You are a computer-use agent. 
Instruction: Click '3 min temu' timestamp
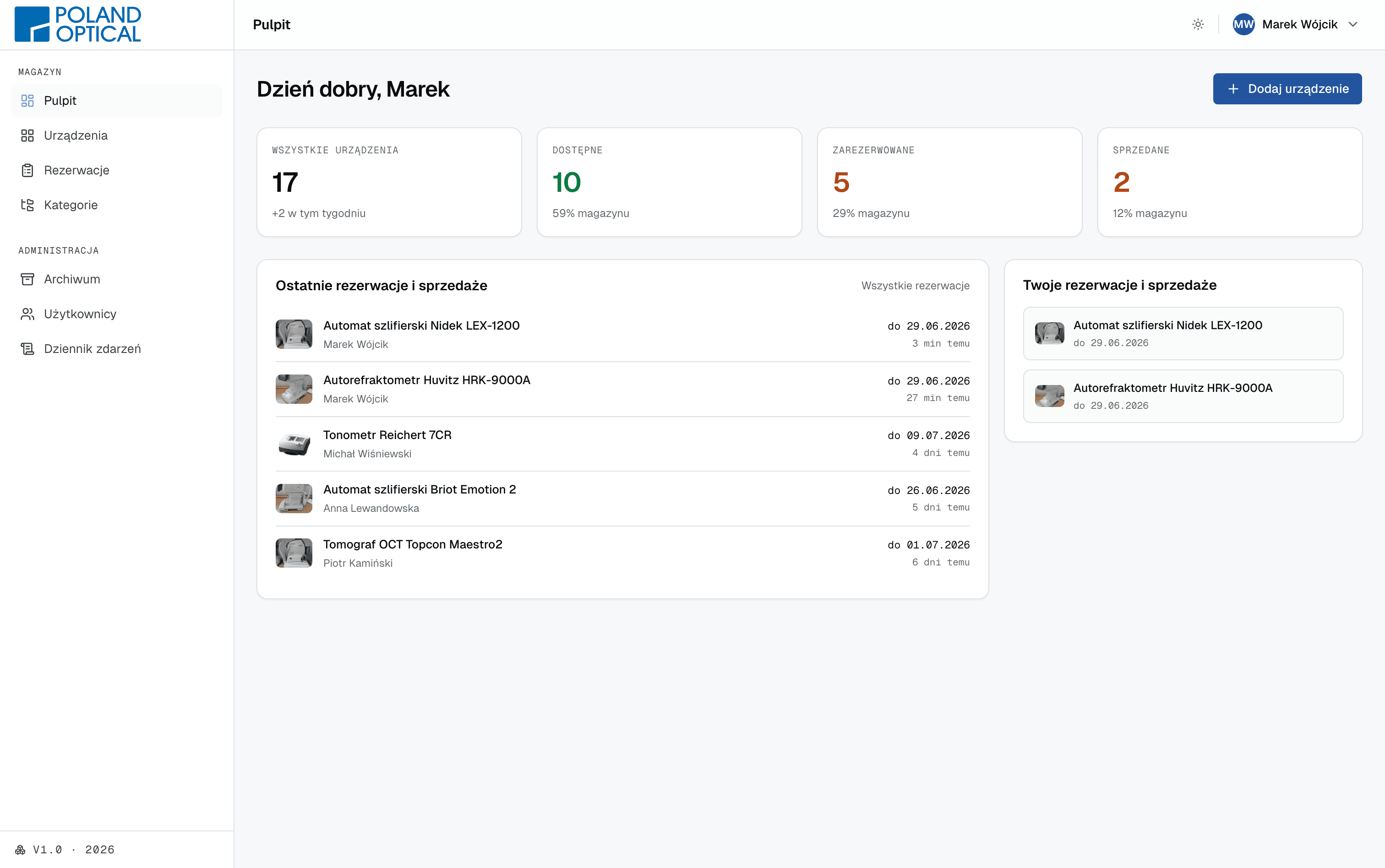(941, 343)
